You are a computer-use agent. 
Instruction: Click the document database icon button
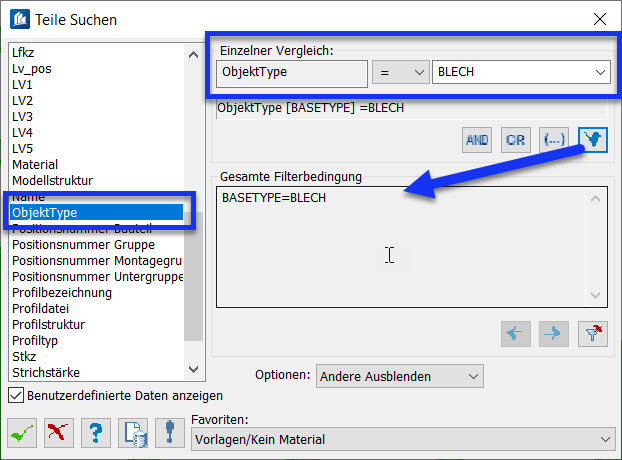pos(133,433)
